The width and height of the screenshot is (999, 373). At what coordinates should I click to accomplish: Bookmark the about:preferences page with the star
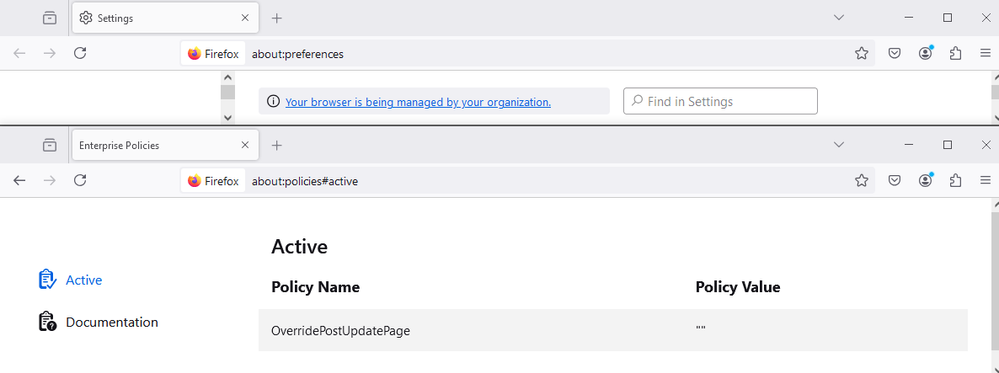tap(861, 54)
